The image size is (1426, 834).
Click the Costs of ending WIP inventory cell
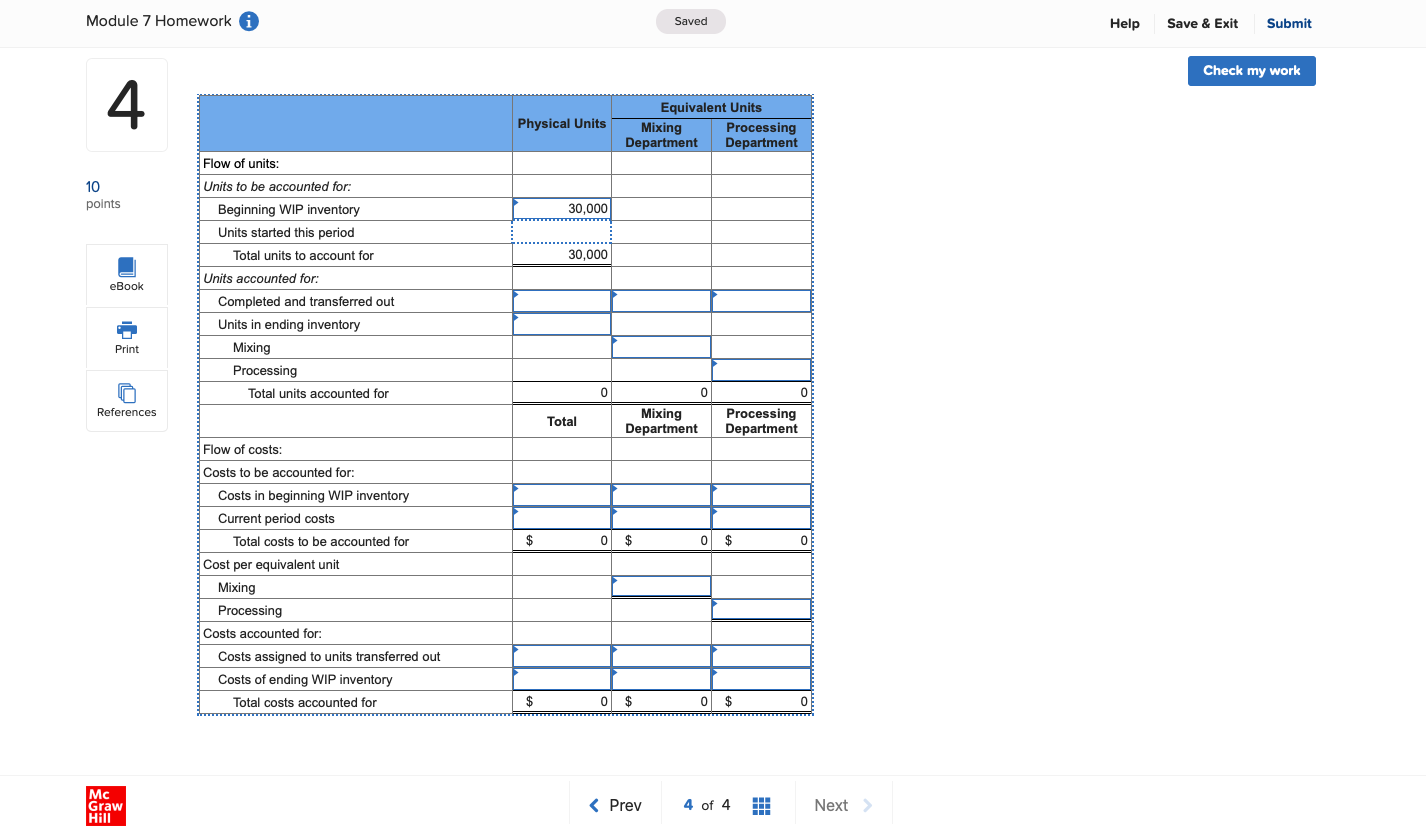point(561,678)
